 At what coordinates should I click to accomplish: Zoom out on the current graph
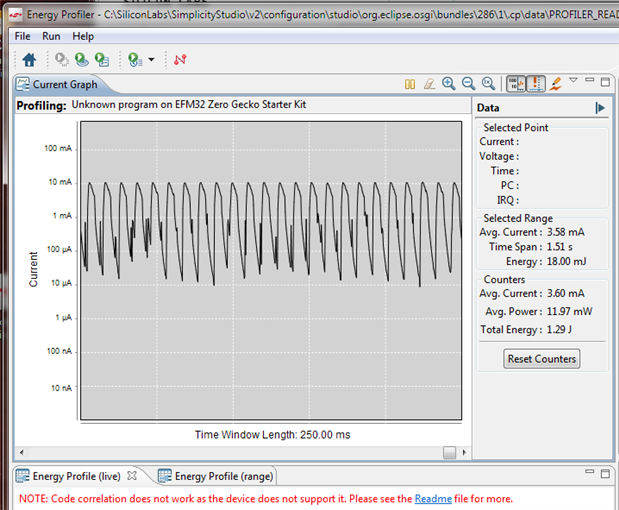pyautogui.click(x=468, y=84)
